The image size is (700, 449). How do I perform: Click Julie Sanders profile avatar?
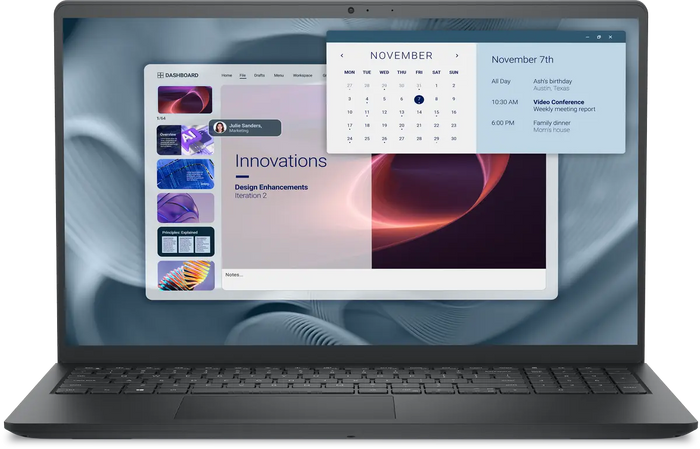(220, 128)
